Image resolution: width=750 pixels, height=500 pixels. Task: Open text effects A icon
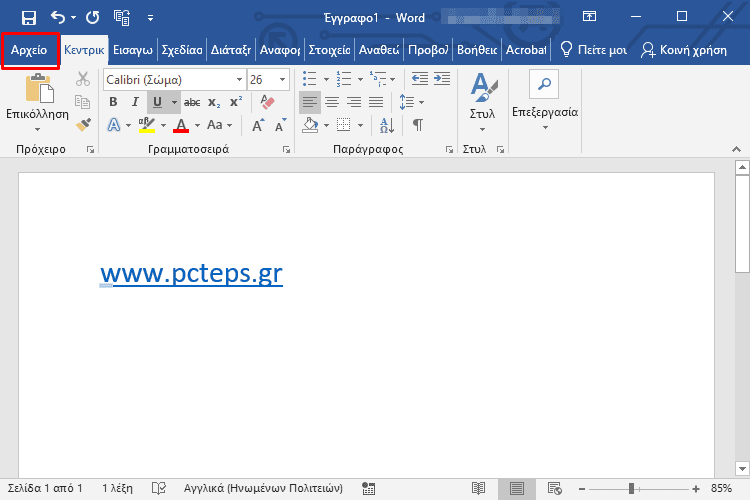click(114, 125)
